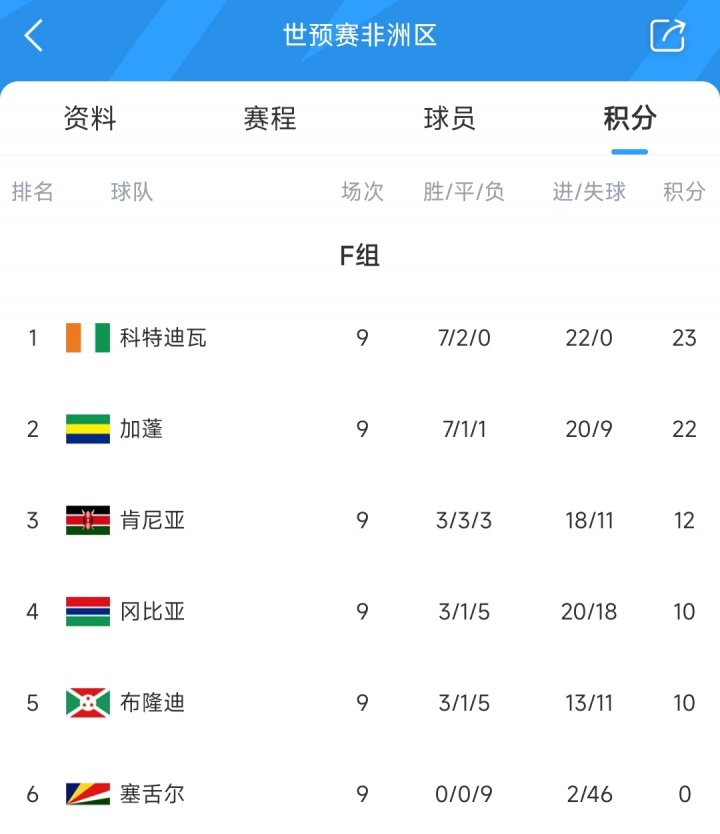The height and width of the screenshot is (834, 720).
Task: Open team 肯尼亚
Action: click(153, 520)
